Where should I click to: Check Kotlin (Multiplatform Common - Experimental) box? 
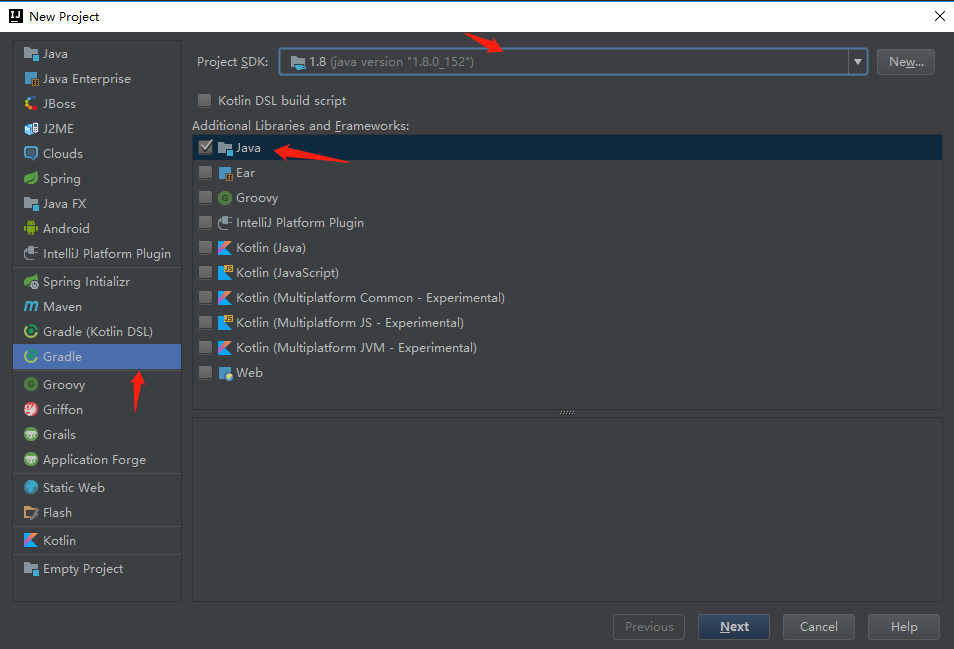(206, 297)
